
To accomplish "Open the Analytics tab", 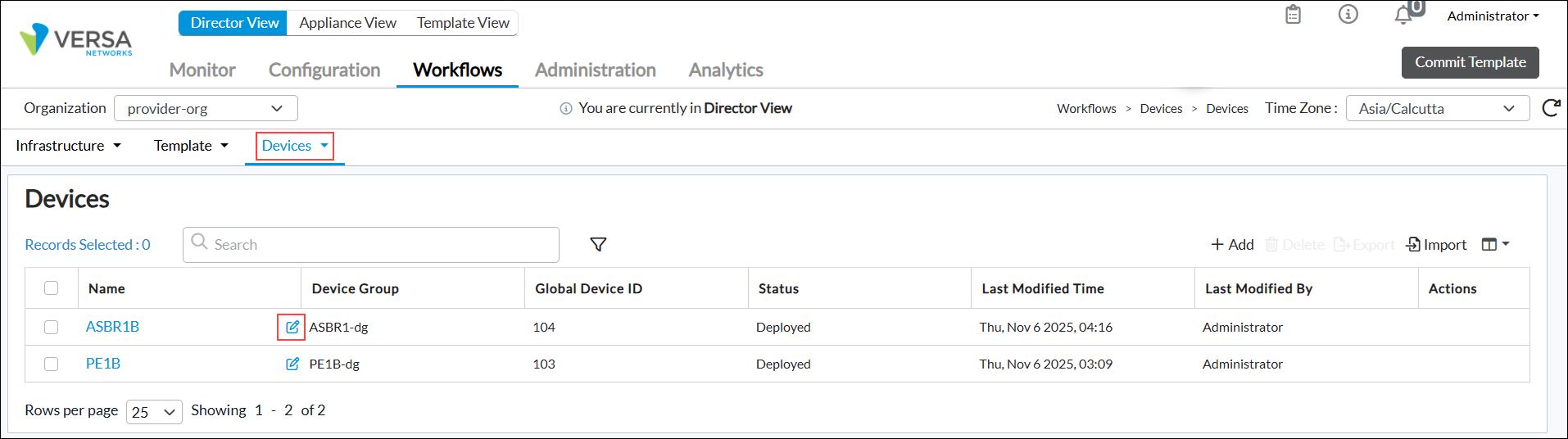I will click(x=726, y=70).
